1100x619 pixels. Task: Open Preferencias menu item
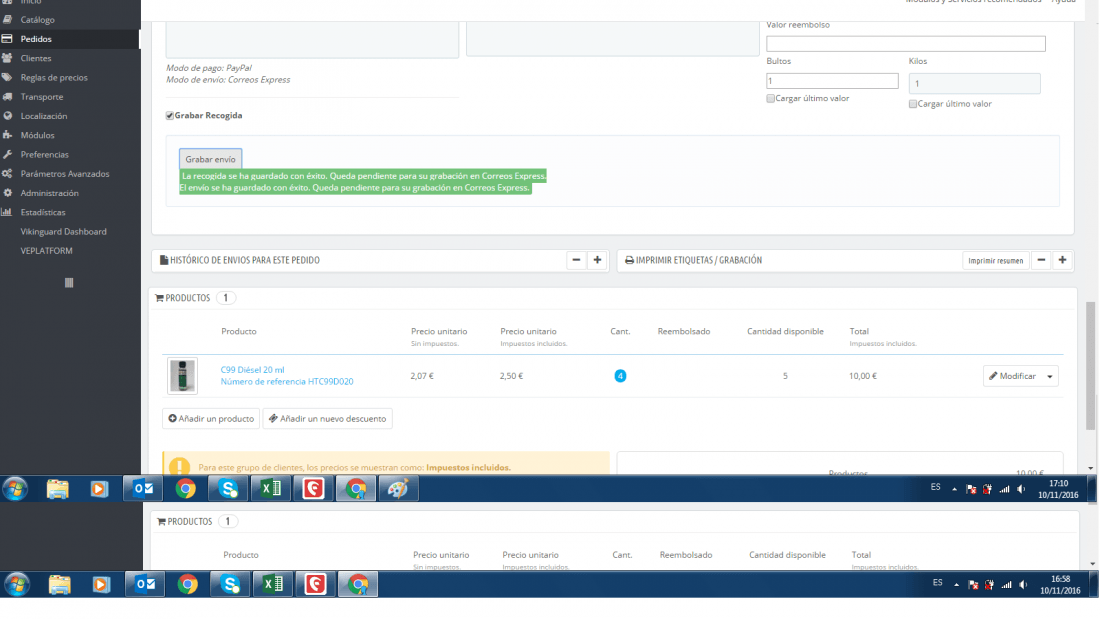44,154
